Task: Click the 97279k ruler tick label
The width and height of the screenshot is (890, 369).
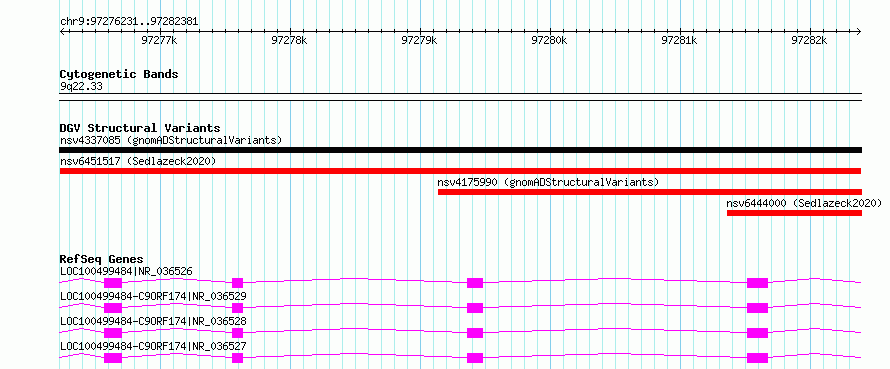Action: point(419,40)
